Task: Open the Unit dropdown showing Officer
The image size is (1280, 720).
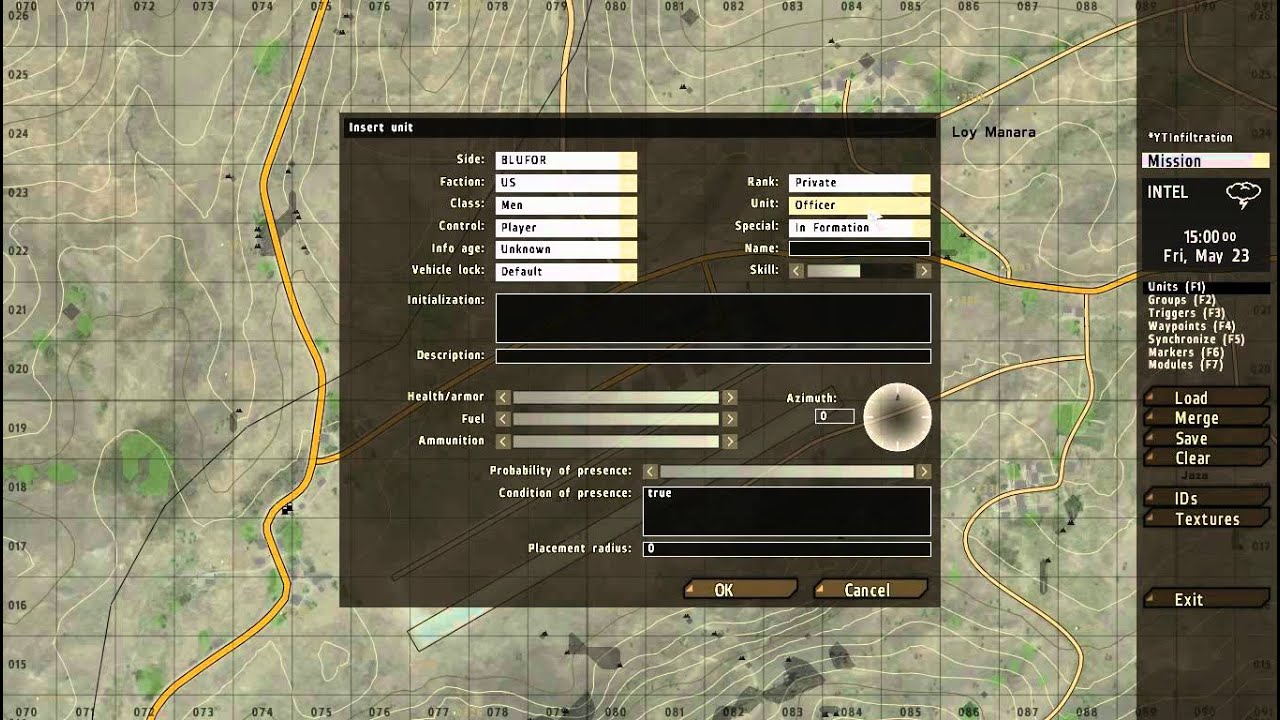Action: pyautogui.click(x=859, y=205)
